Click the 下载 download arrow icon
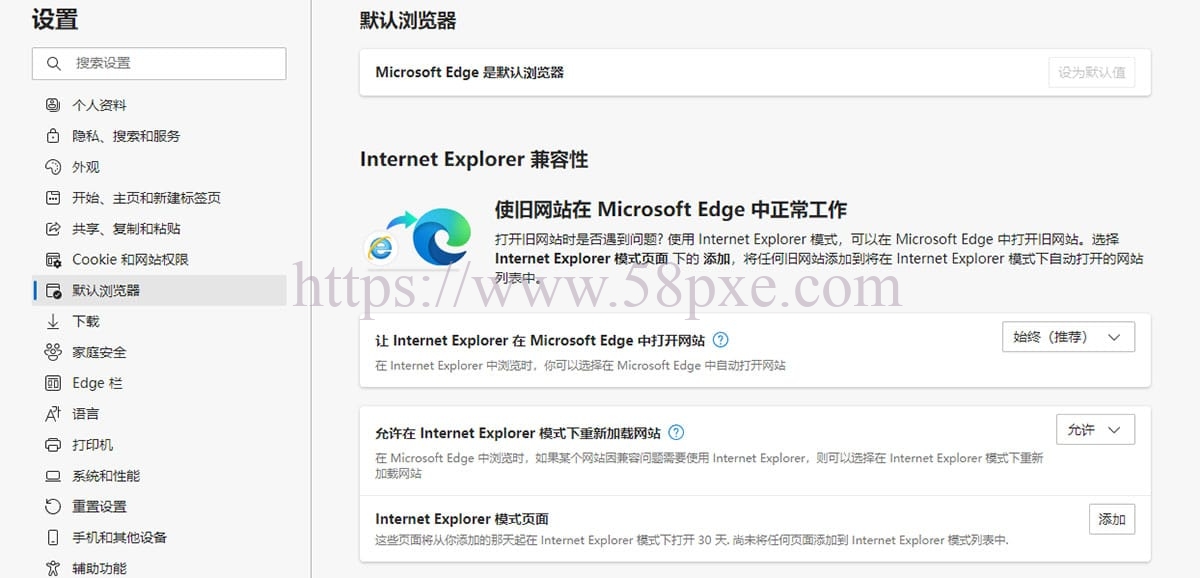This screenshot has height=578, width=1200. [53, 322]
